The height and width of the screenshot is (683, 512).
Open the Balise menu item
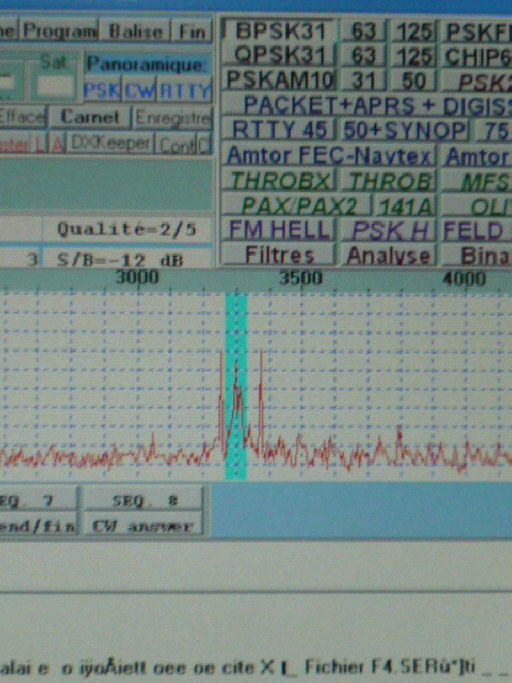[x=136, y=31]
